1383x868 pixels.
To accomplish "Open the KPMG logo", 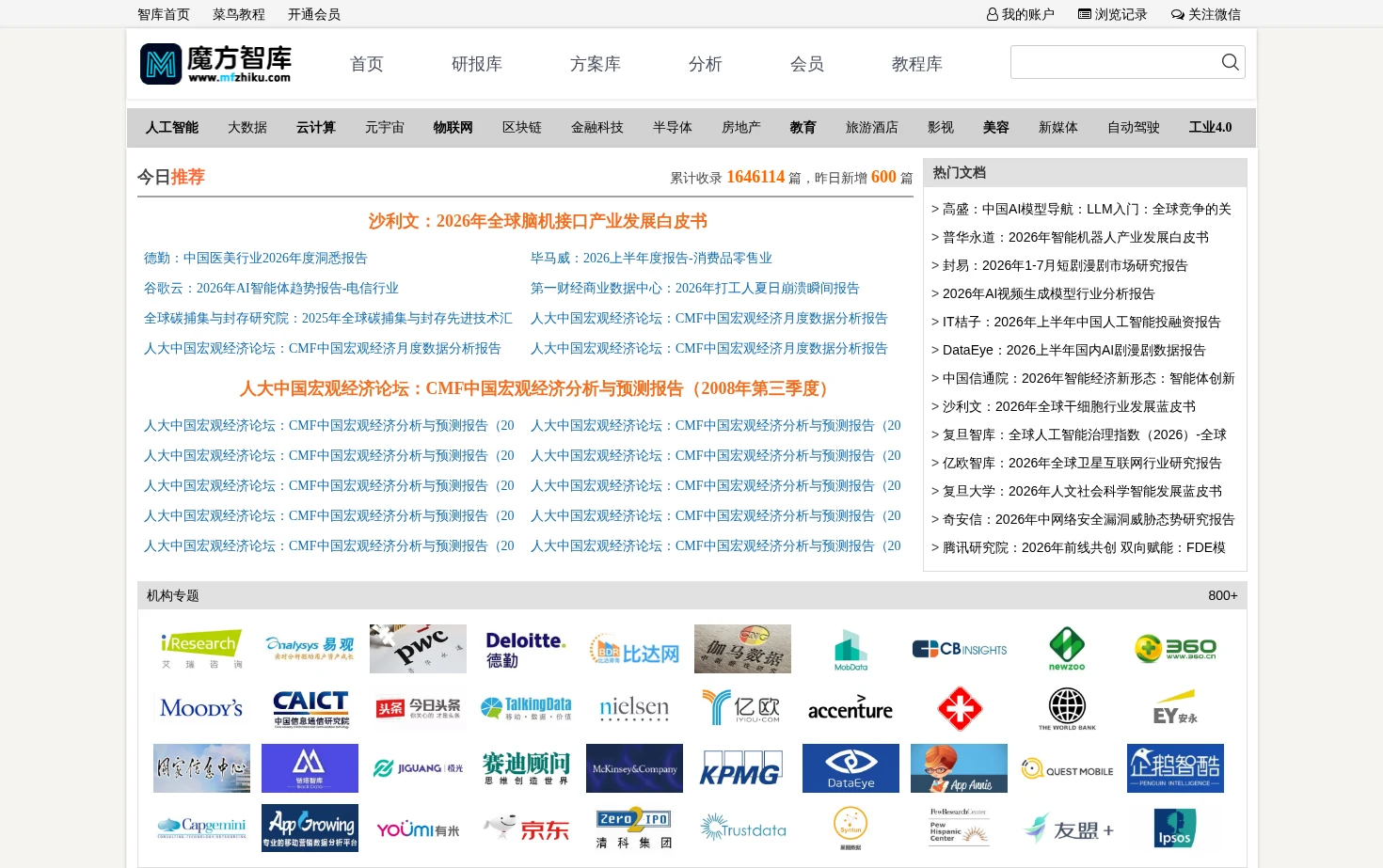I will 742,768.
